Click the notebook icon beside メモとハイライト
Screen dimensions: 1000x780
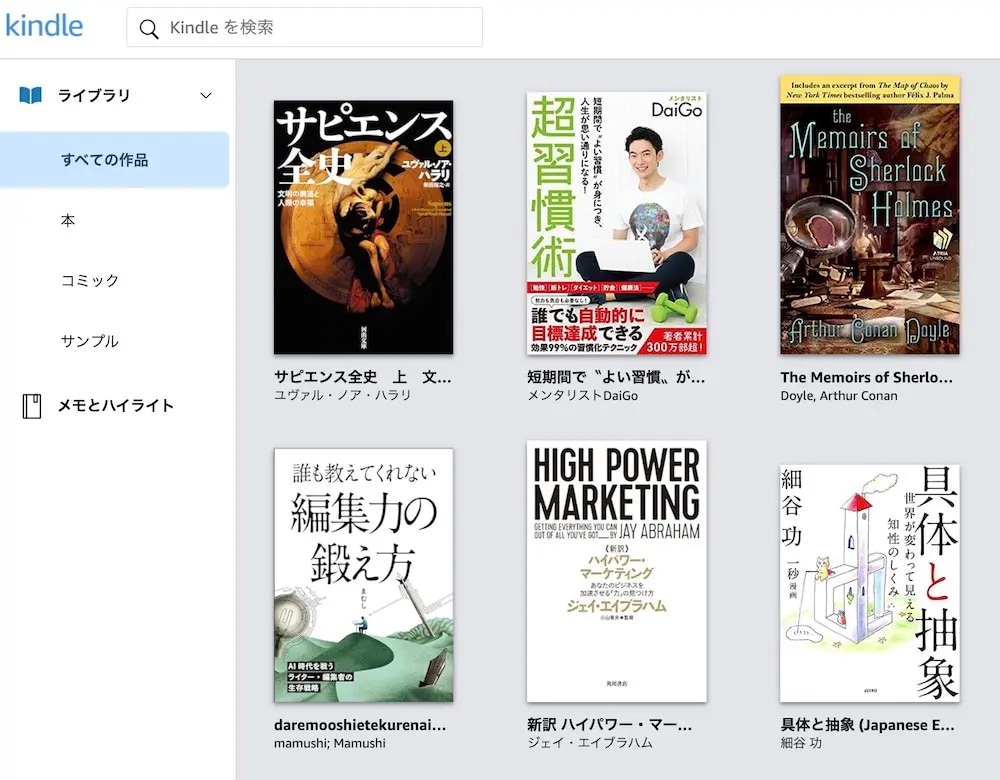pos(31,406)
